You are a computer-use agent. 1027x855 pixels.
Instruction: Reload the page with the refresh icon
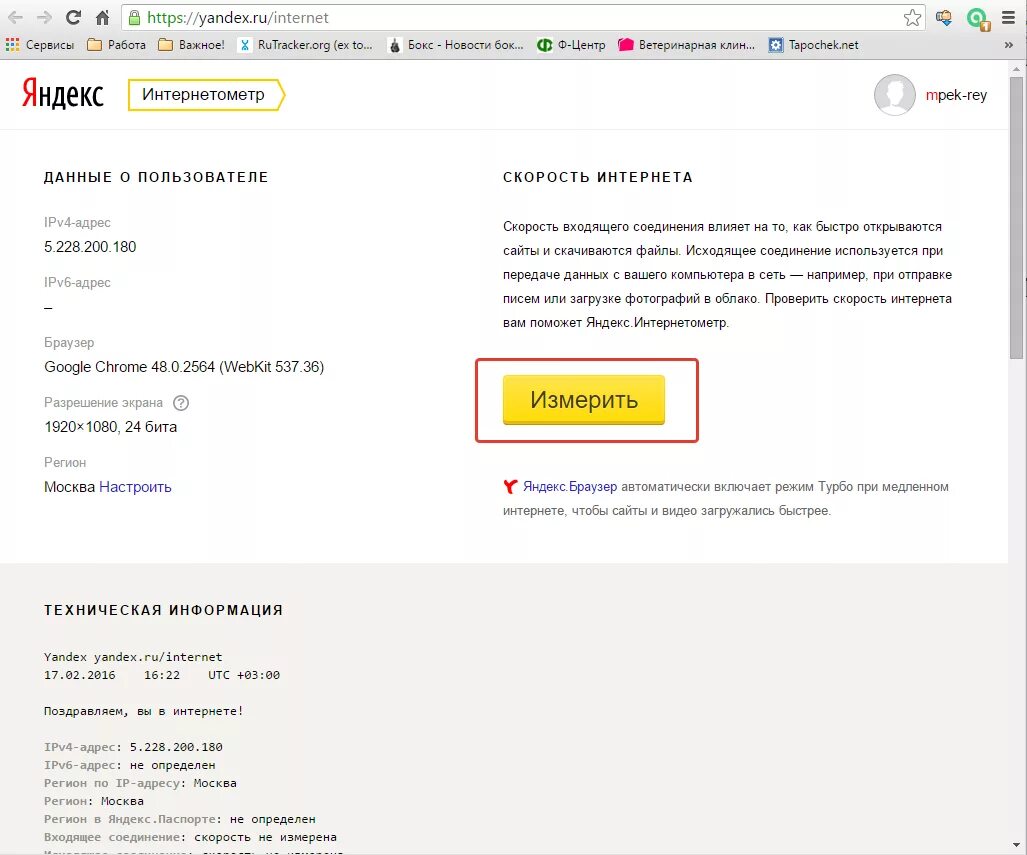[73, 18]
